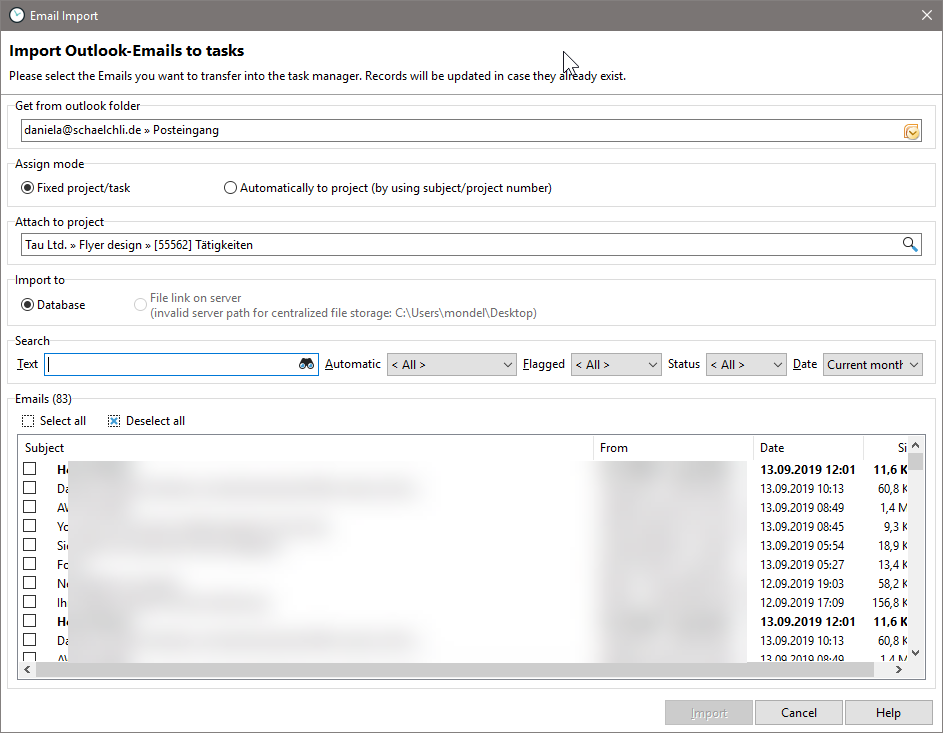This screenshot has height=733, width=943.
Task: Select the Fixed project/task option
Action: pyautogui.click(x=27, y=187)
